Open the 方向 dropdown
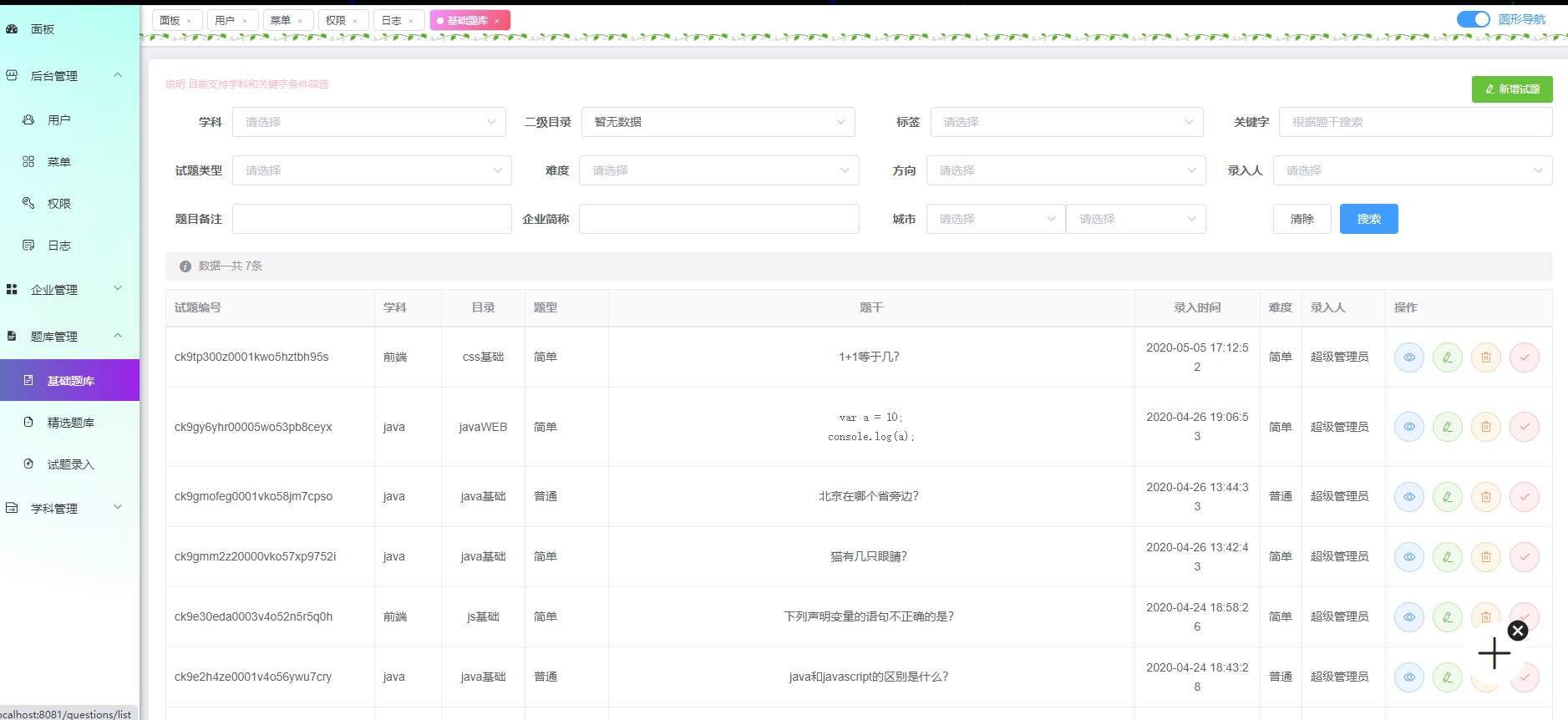The image size is (1568, 720). pos(1066,170)
